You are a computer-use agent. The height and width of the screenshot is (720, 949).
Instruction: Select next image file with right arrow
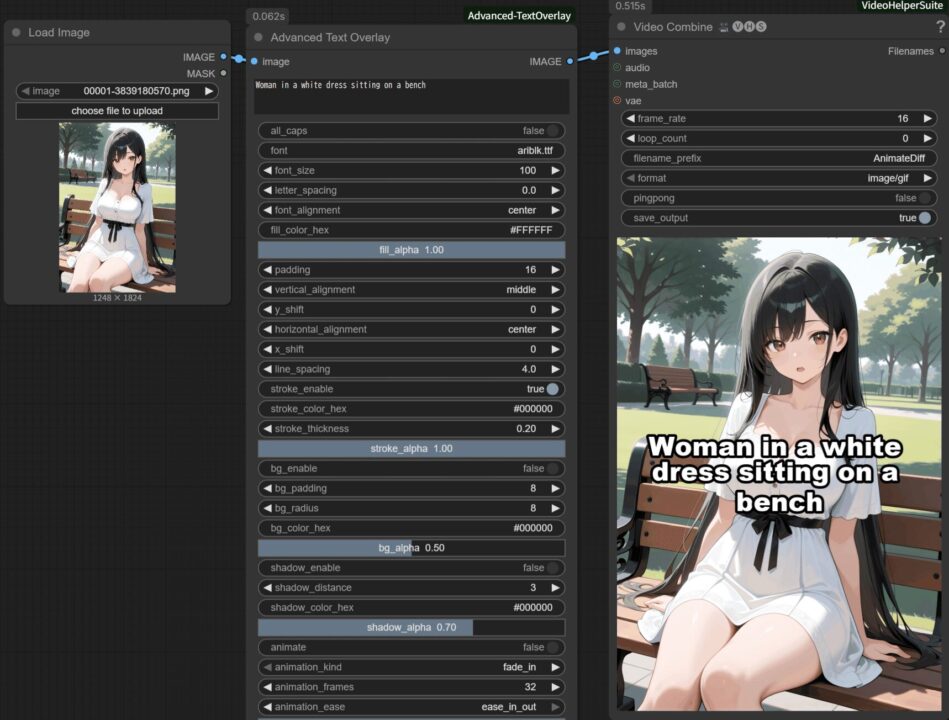(209, 91)
